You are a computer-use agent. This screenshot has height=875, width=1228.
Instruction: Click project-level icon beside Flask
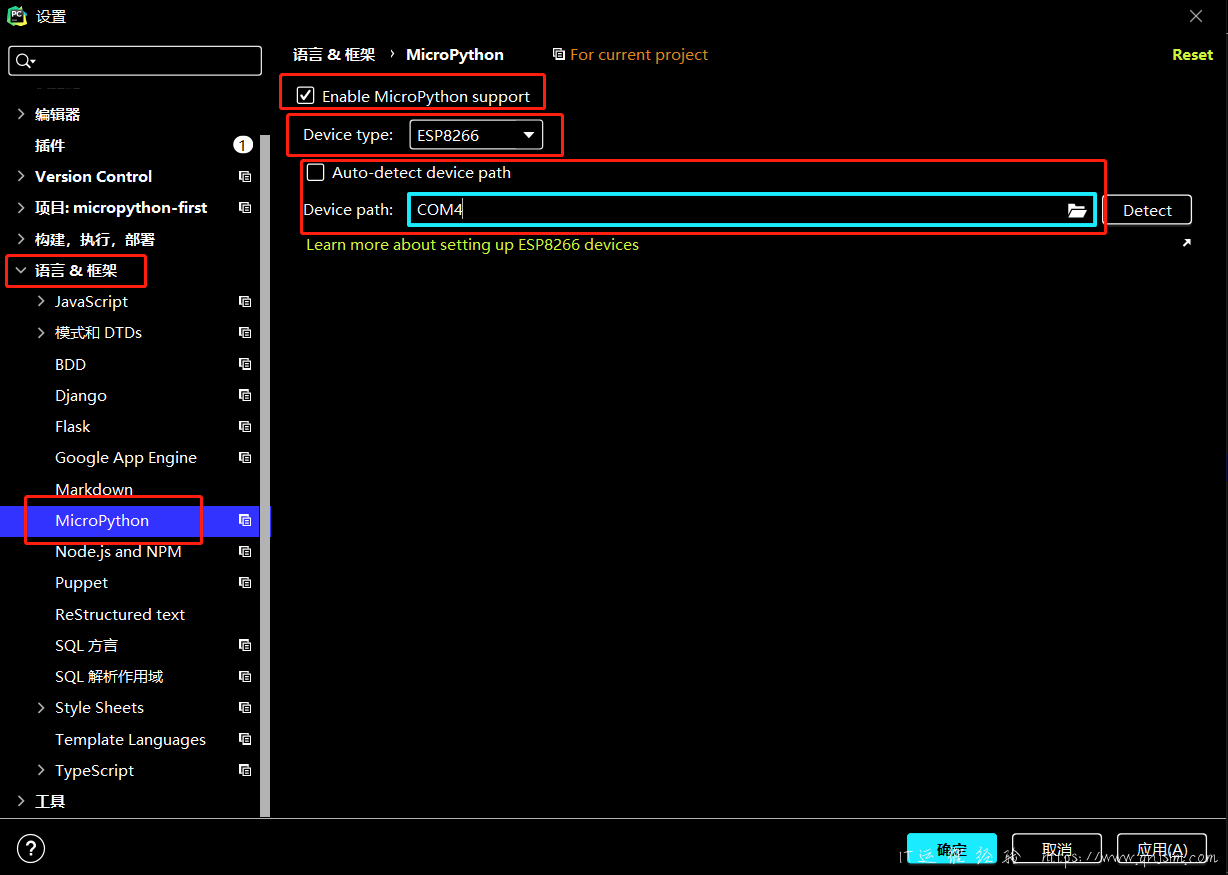pyautogui.click(x=244, y=426)
